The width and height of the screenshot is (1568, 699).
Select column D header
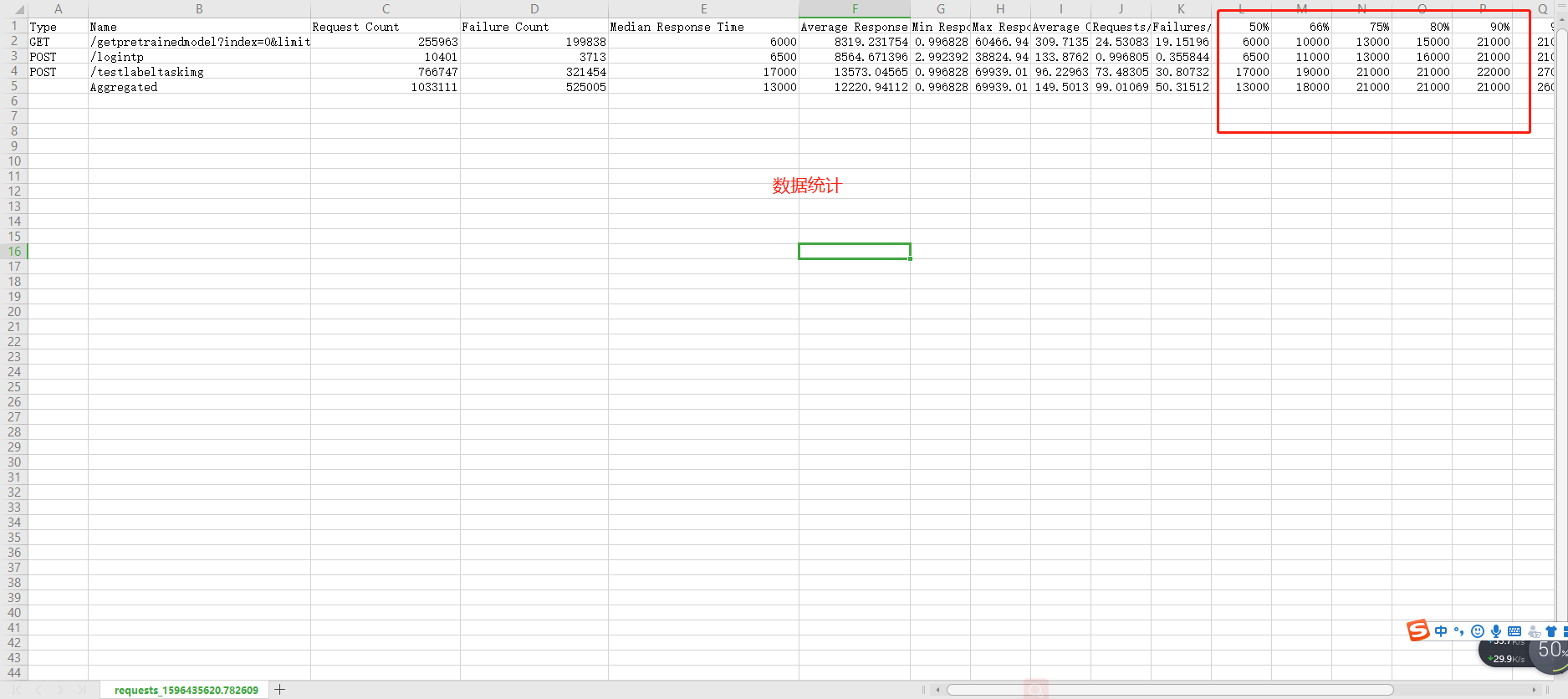(x=534, y=9)
